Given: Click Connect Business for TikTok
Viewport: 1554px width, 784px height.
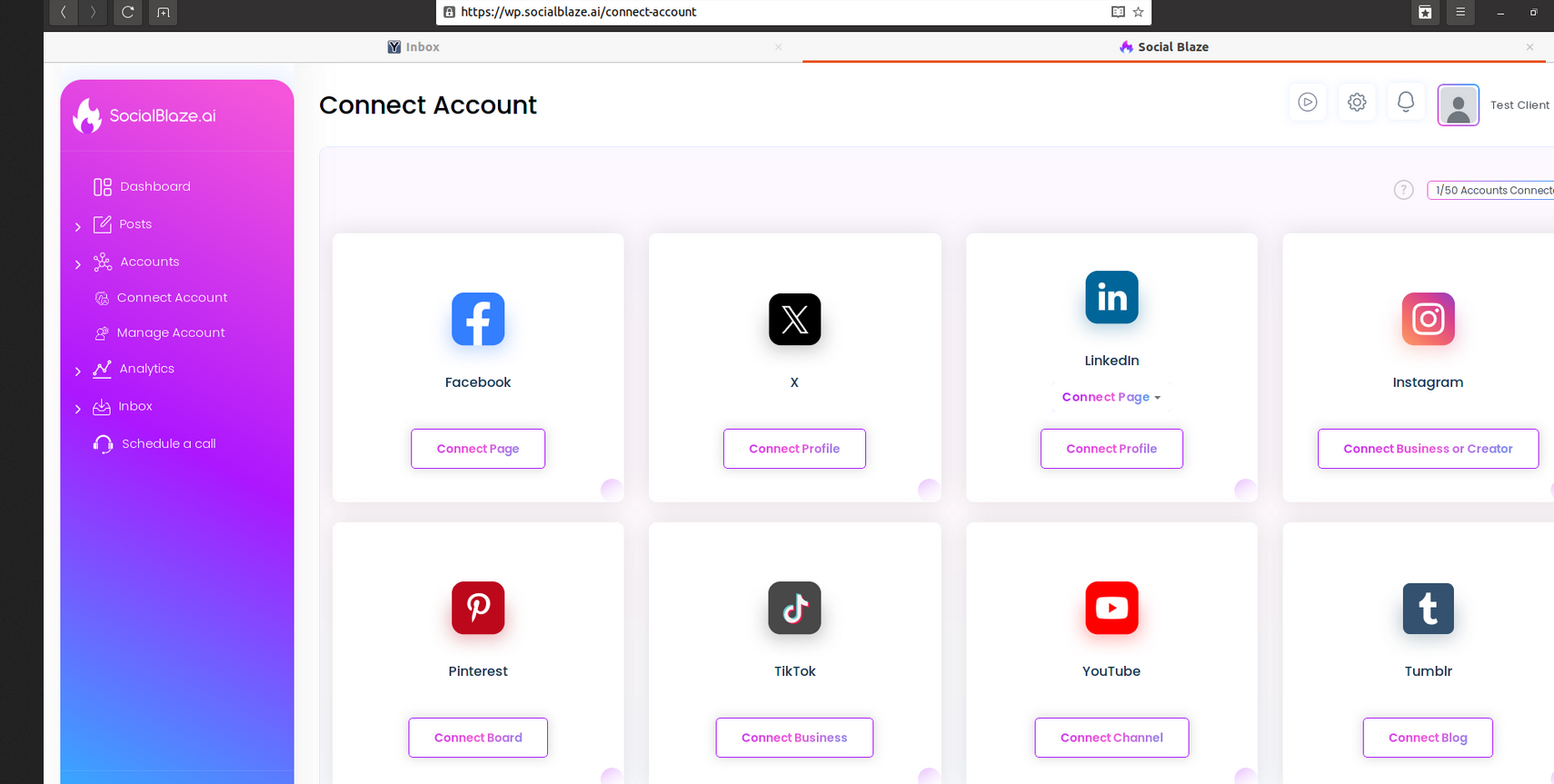Looking at the screenshot, I should (794, 738).
